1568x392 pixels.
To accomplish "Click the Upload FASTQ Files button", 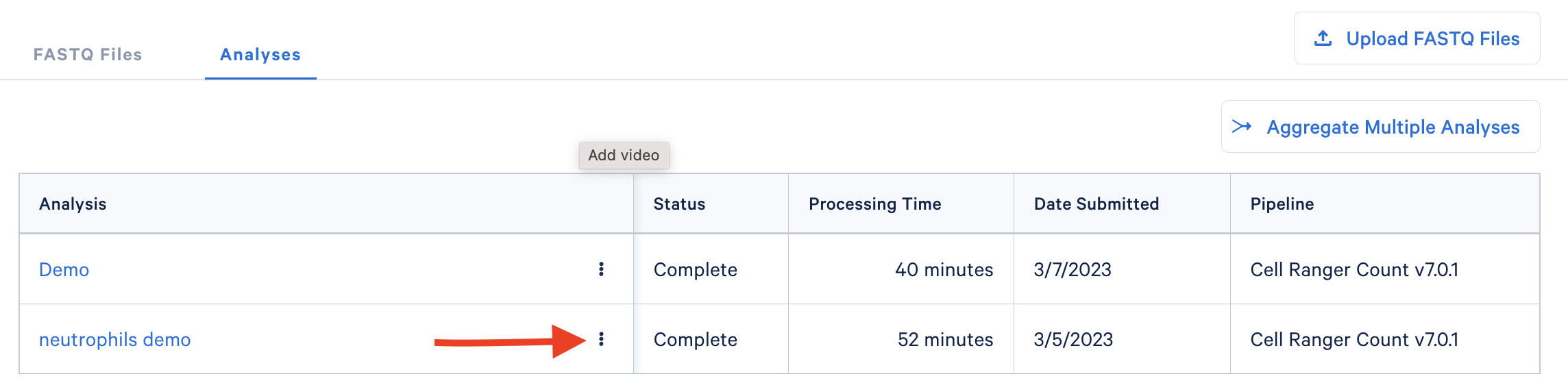I will 1417,38.
